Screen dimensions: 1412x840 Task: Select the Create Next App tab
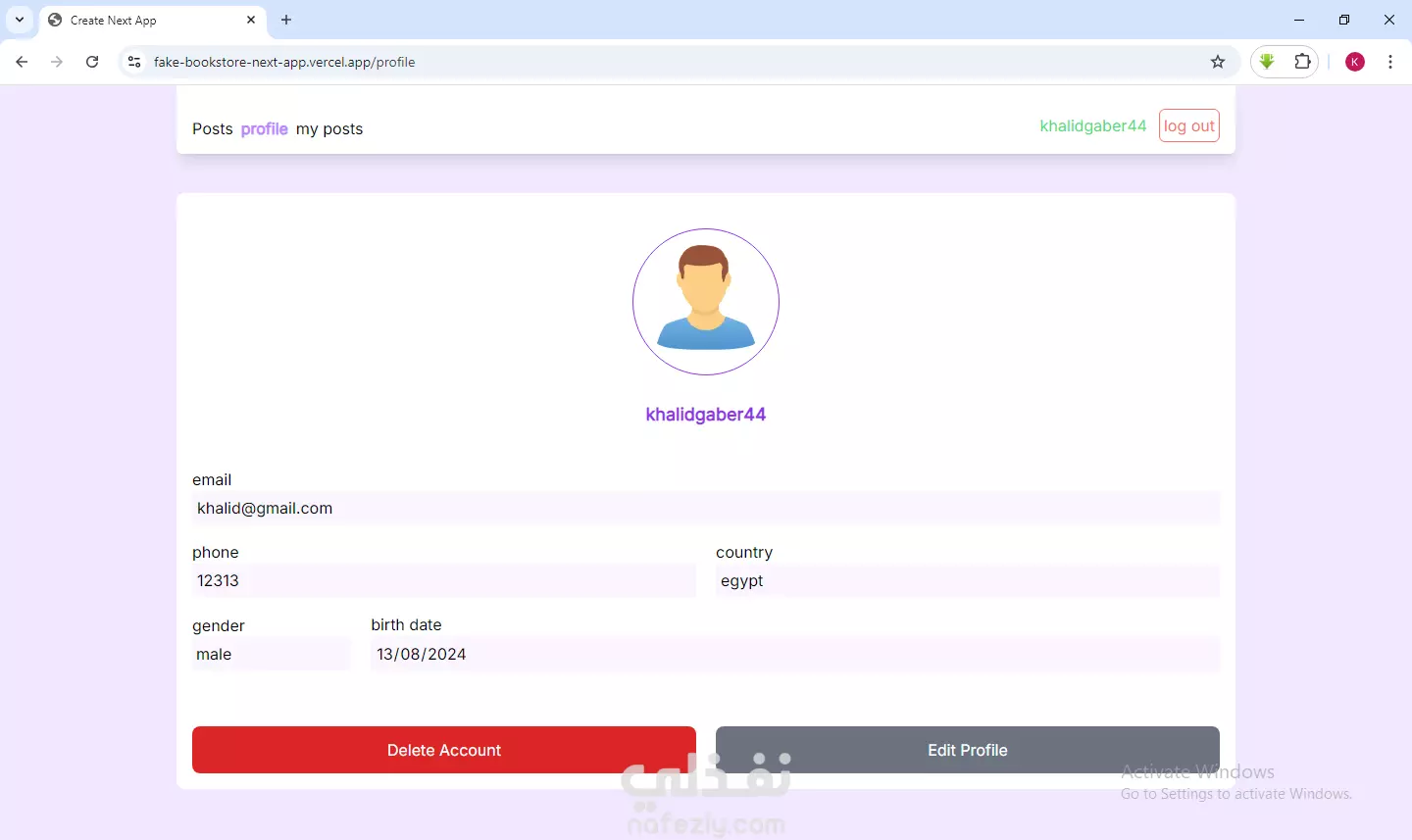(x=152, y=21)
